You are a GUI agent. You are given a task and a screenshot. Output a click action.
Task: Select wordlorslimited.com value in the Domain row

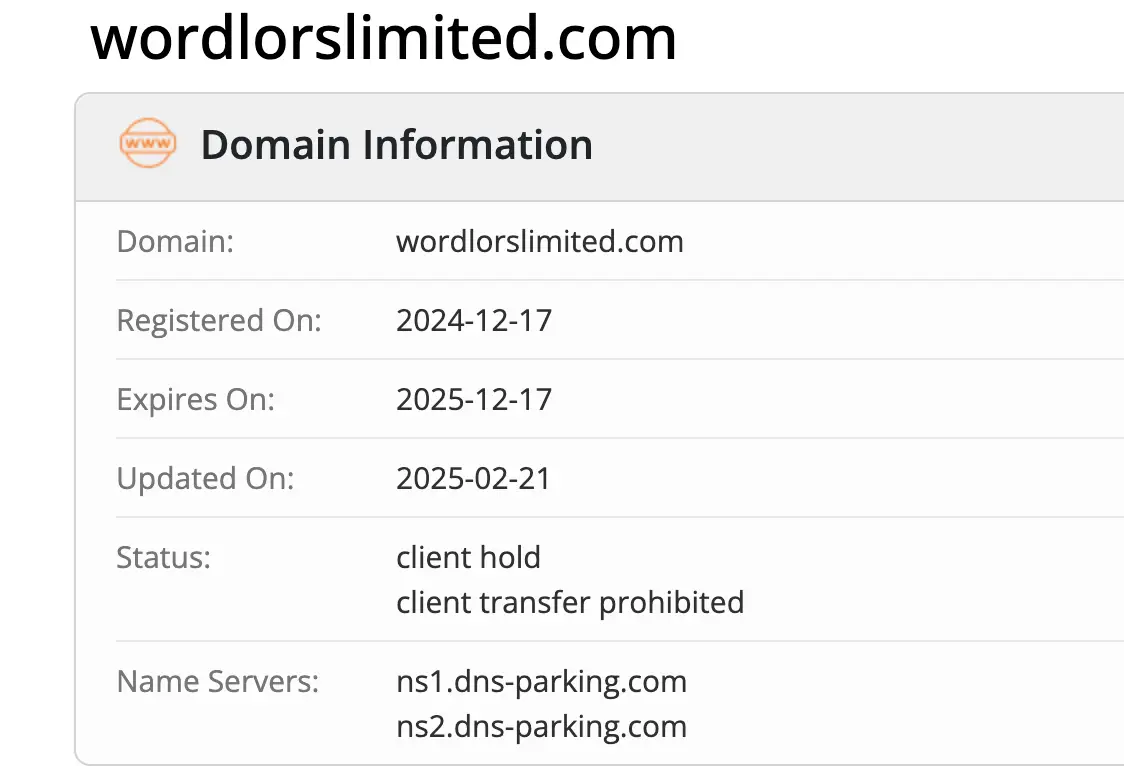pyautogui.click(x=539, y=242)
